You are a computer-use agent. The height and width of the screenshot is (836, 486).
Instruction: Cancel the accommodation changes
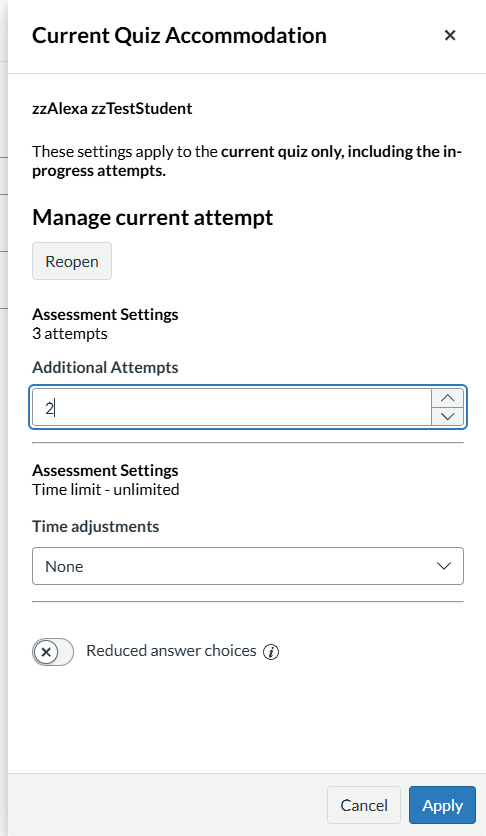[364, 805]
